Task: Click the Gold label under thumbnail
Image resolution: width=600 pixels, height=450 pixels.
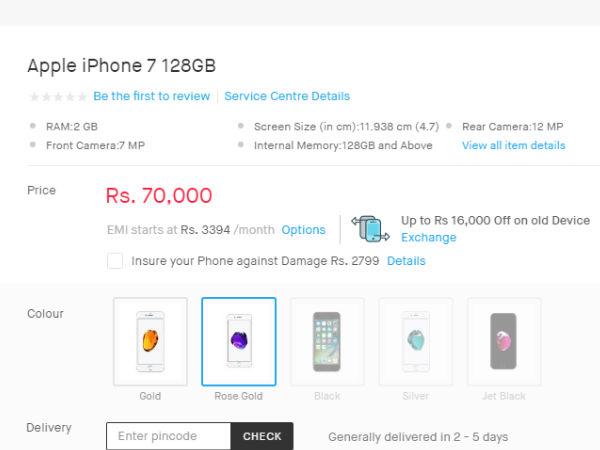Action: (150, 396)
